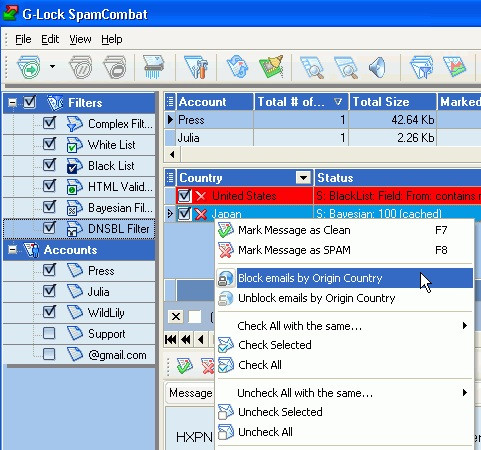Select the Julia row in accounts grid
Viewport: 481px width, 450px height.
(323, 138)
